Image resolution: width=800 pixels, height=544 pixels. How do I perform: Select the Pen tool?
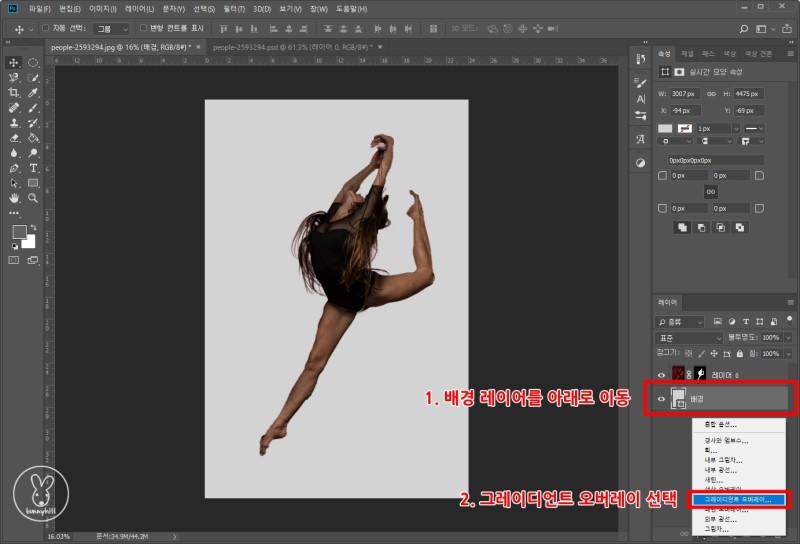[14, 168]
